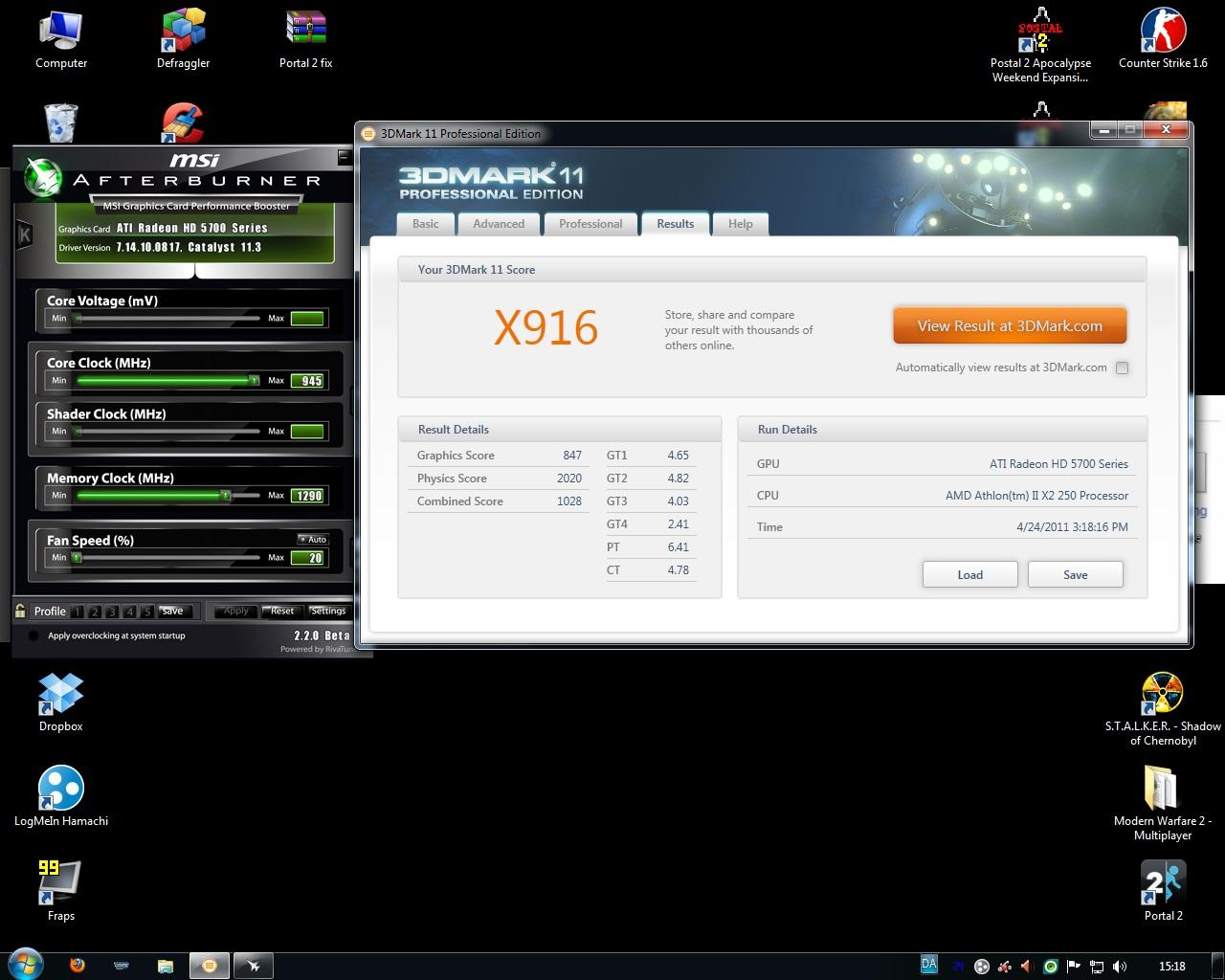Toggle the Fan Speed Auto button
This screenshot has width=1225, height=980.
[313, 540]
